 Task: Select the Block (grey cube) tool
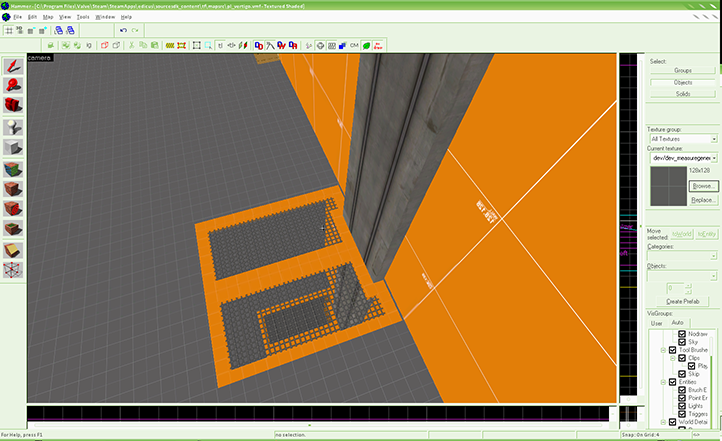[13, 147]
